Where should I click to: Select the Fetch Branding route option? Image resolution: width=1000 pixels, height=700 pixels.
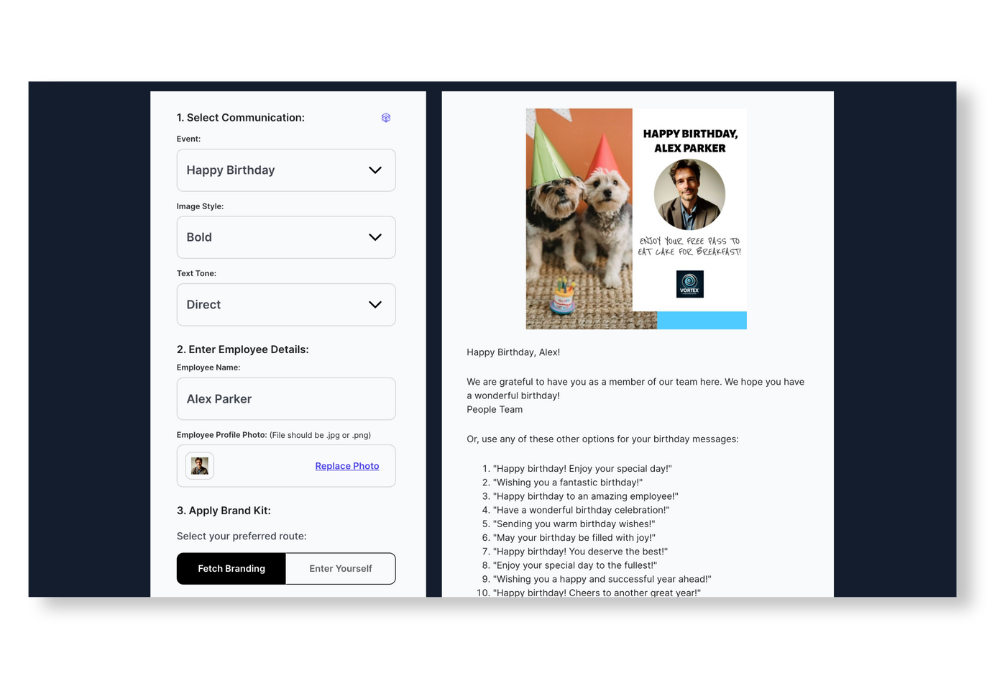(231, 569)
